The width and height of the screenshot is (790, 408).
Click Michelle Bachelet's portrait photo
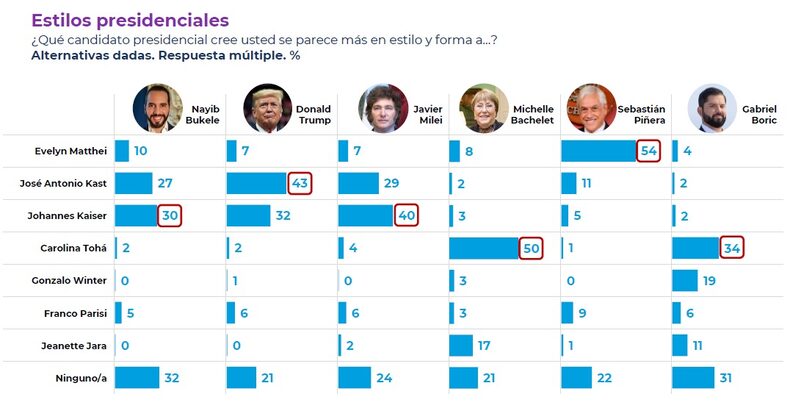(484, 108)
